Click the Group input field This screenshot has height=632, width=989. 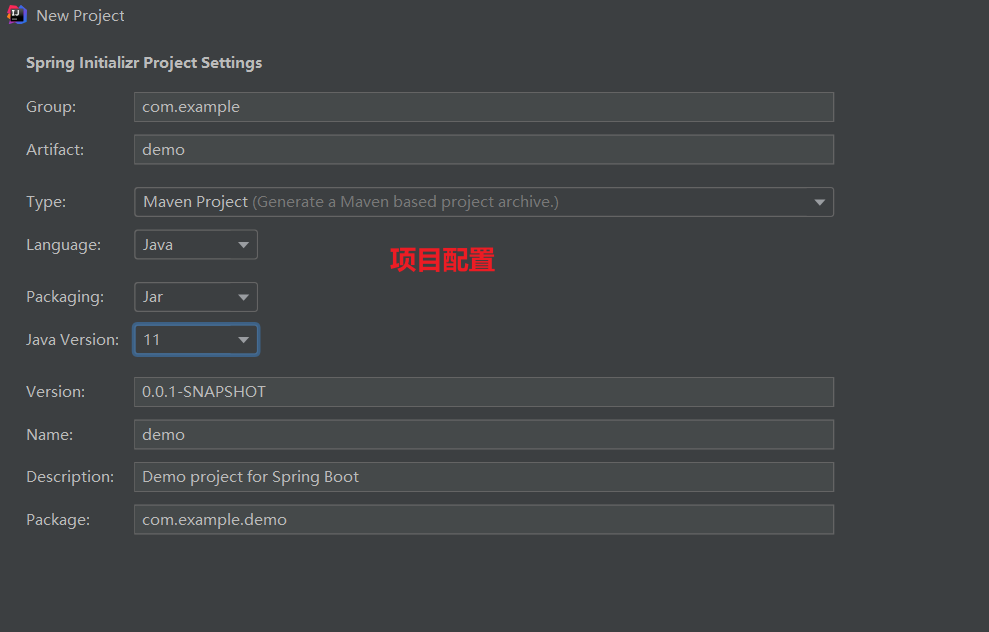484,107
